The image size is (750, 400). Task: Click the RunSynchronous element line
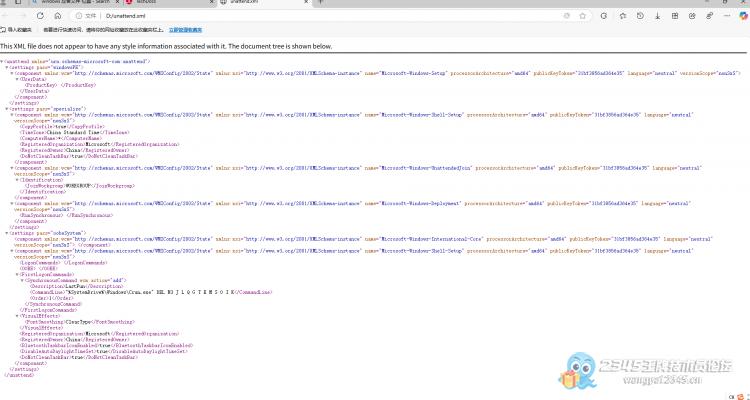coord(66,215)
